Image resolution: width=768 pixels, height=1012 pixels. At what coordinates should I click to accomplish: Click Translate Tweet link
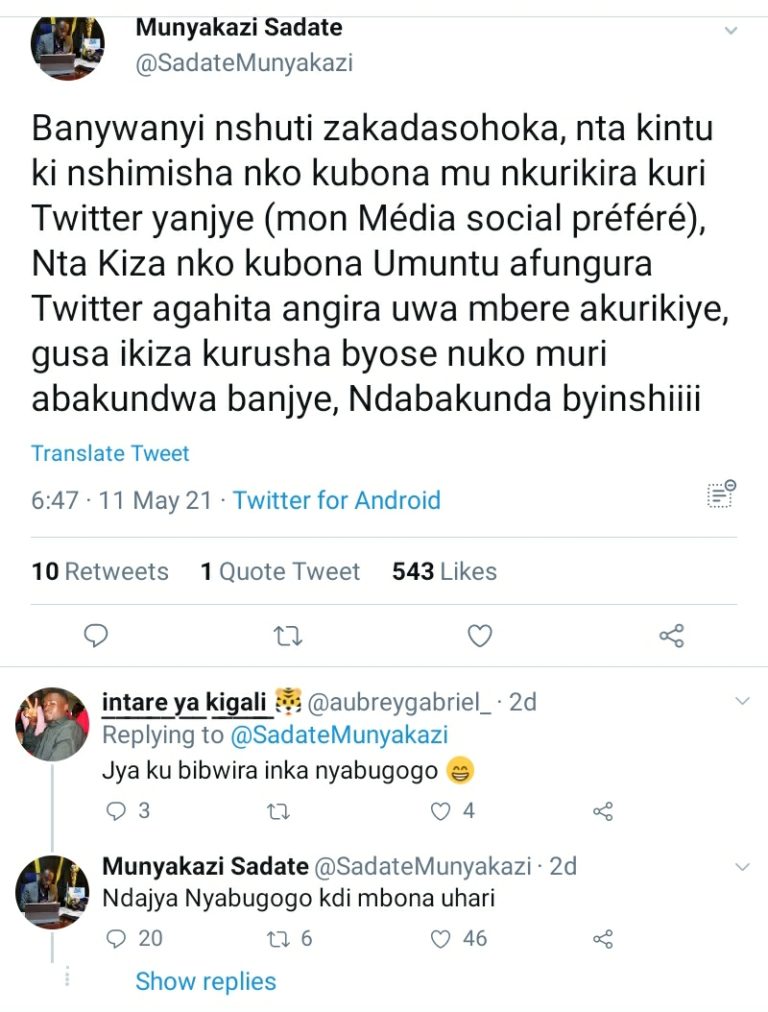coord(110,453)
